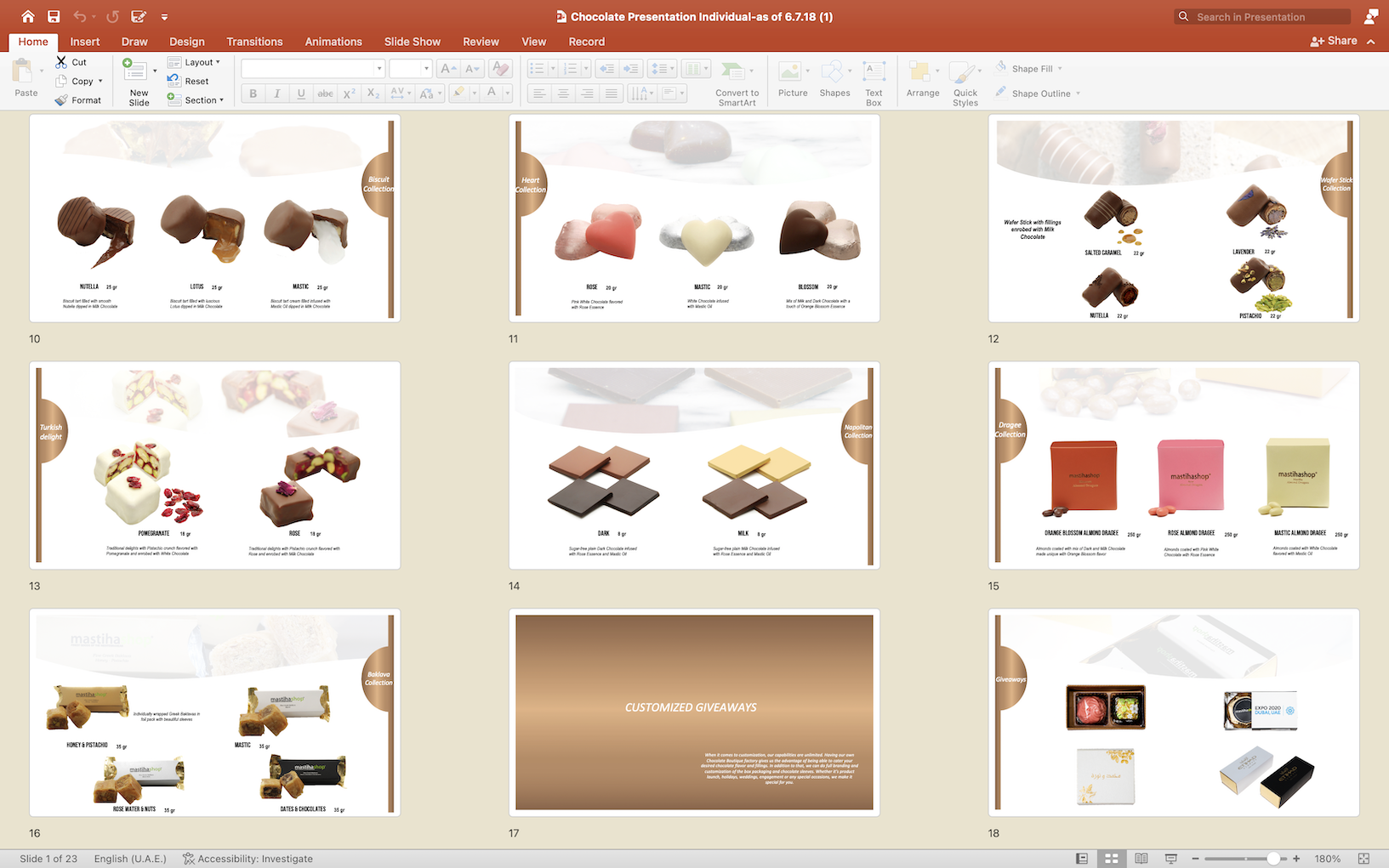Click Accessibility: Investigate in status bar
This screenshot has height=868, width=1389.
[x=248, y=859]
